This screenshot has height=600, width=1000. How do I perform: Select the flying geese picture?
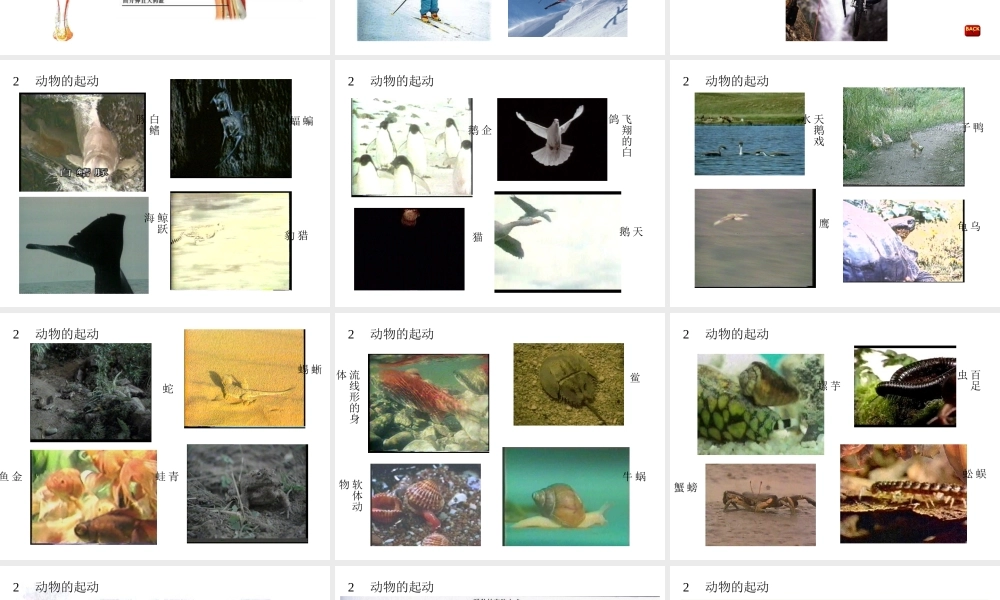[x=557, y=242]
